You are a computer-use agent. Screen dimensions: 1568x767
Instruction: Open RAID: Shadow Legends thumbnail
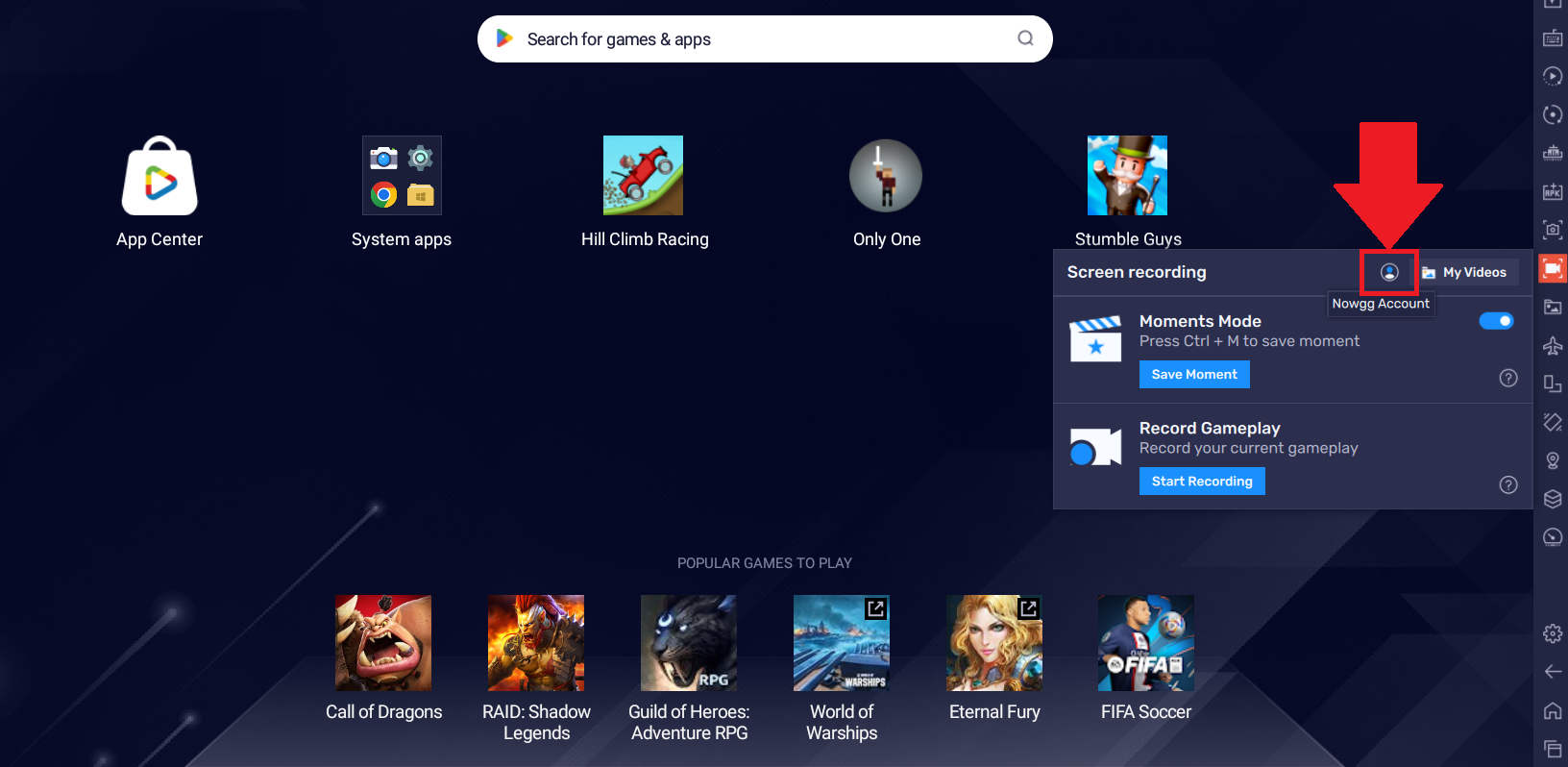[x=536, y=643]
